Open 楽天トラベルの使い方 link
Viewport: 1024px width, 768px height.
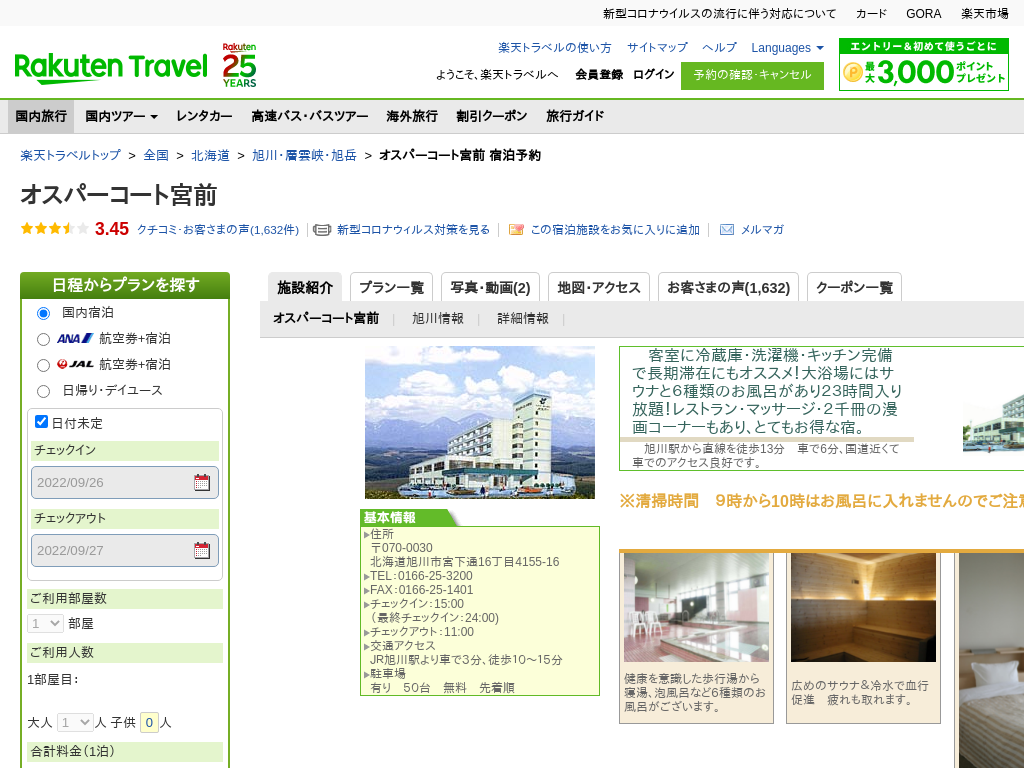(555, 48)
